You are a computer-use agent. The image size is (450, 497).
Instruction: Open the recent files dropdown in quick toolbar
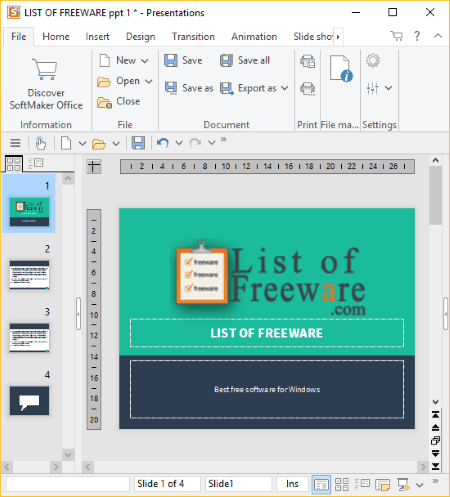pyautogui.click(x=116, y=144)
